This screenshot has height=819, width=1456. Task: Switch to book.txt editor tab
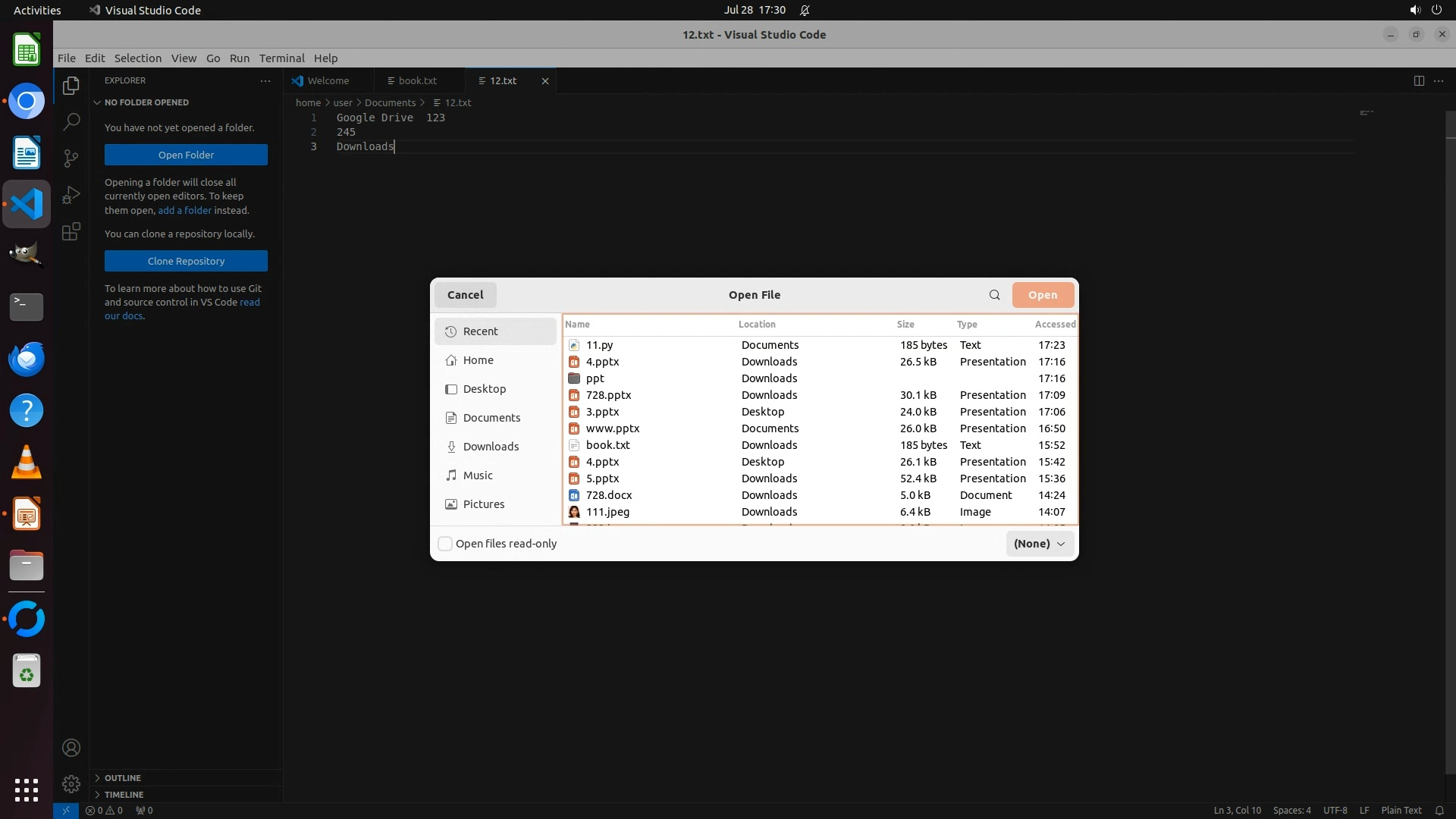point(417,80)
